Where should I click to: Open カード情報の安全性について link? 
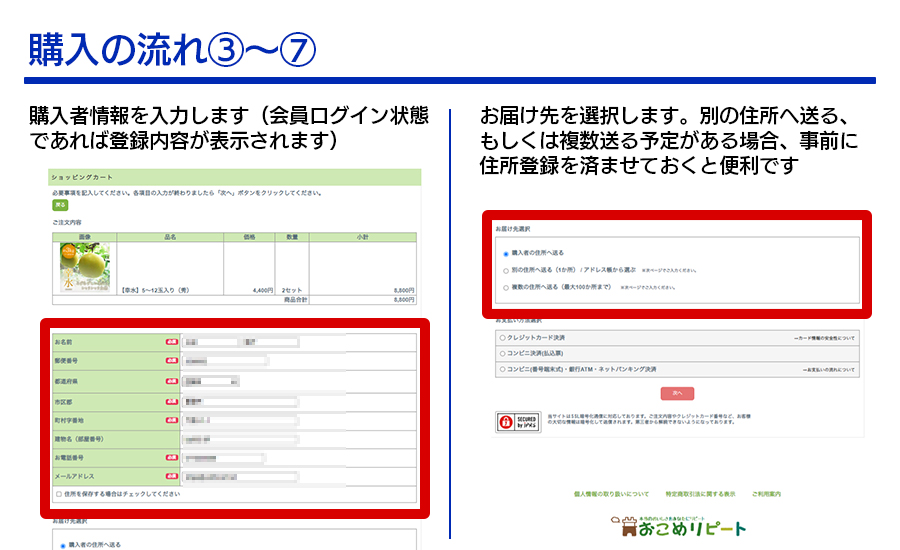[x=824, y=338]
